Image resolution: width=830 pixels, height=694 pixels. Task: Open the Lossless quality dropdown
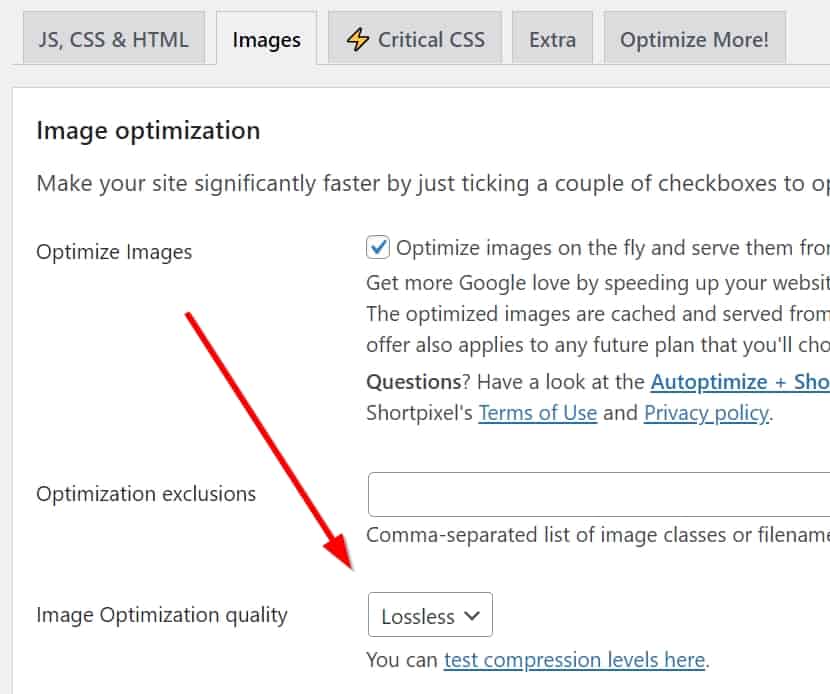coord(430,616)
